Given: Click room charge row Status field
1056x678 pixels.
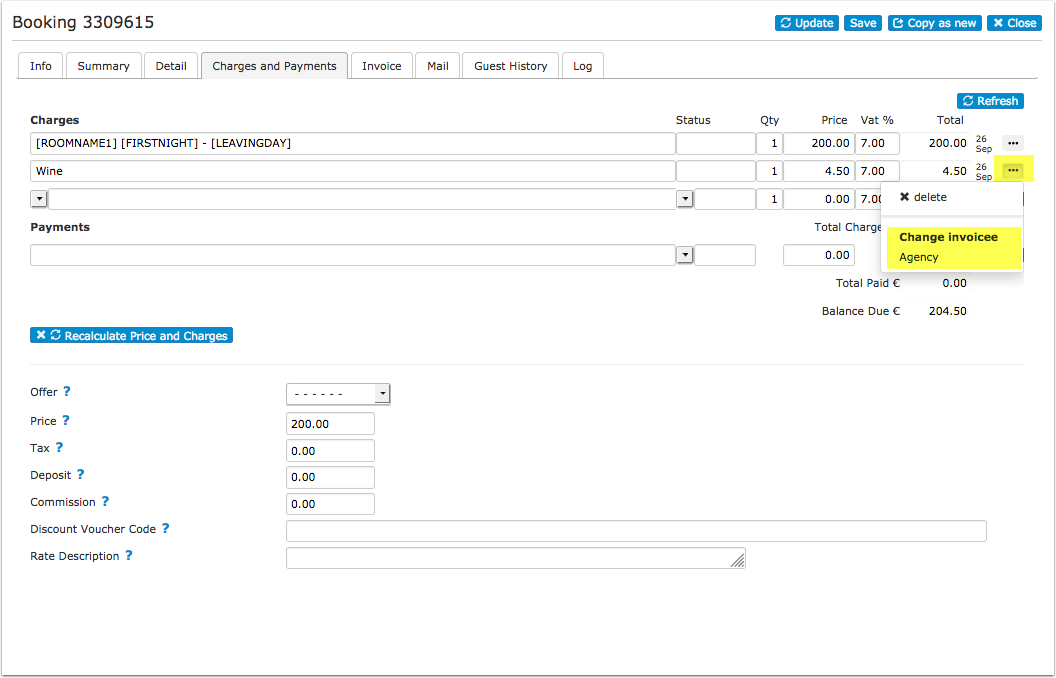Looking at the screenshot, I should 716,143.
